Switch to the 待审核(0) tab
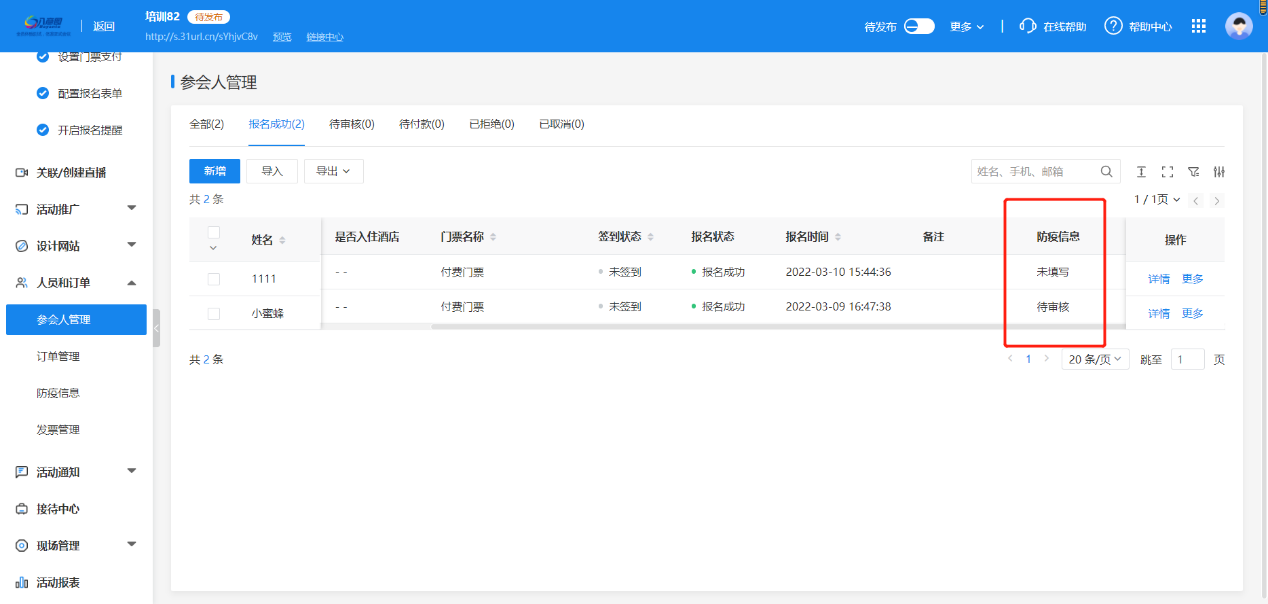This screenshot has width=1268, height=604. [x=352, y=124]
